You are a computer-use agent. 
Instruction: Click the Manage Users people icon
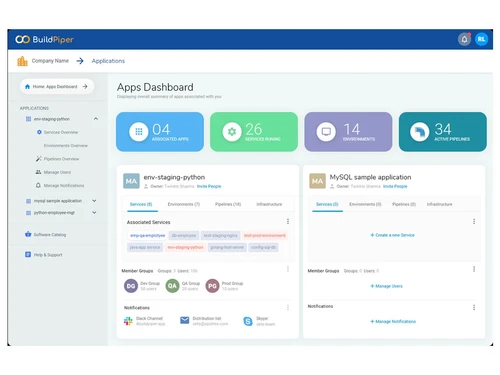click(x=38, y=172)
